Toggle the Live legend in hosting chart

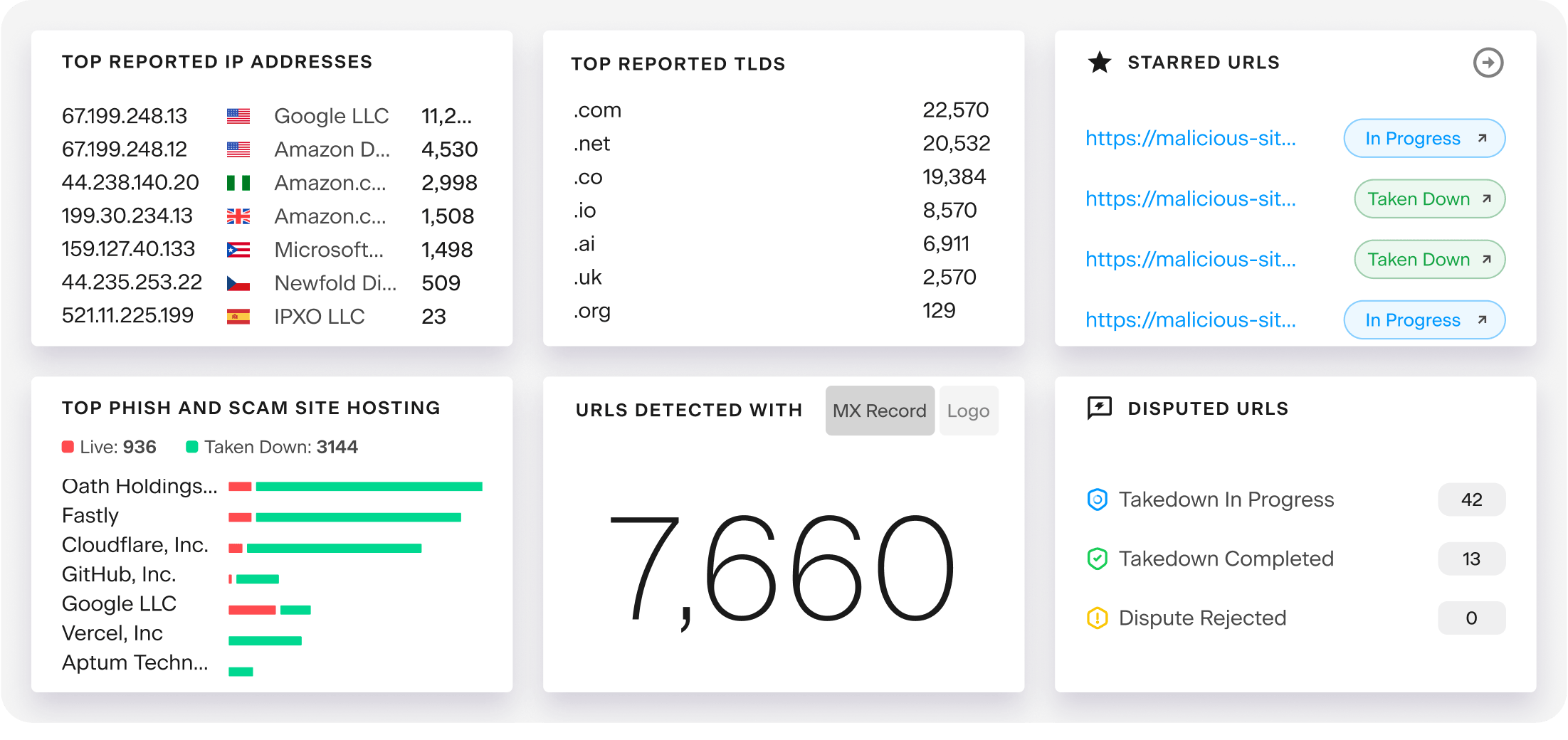[68, 446]
